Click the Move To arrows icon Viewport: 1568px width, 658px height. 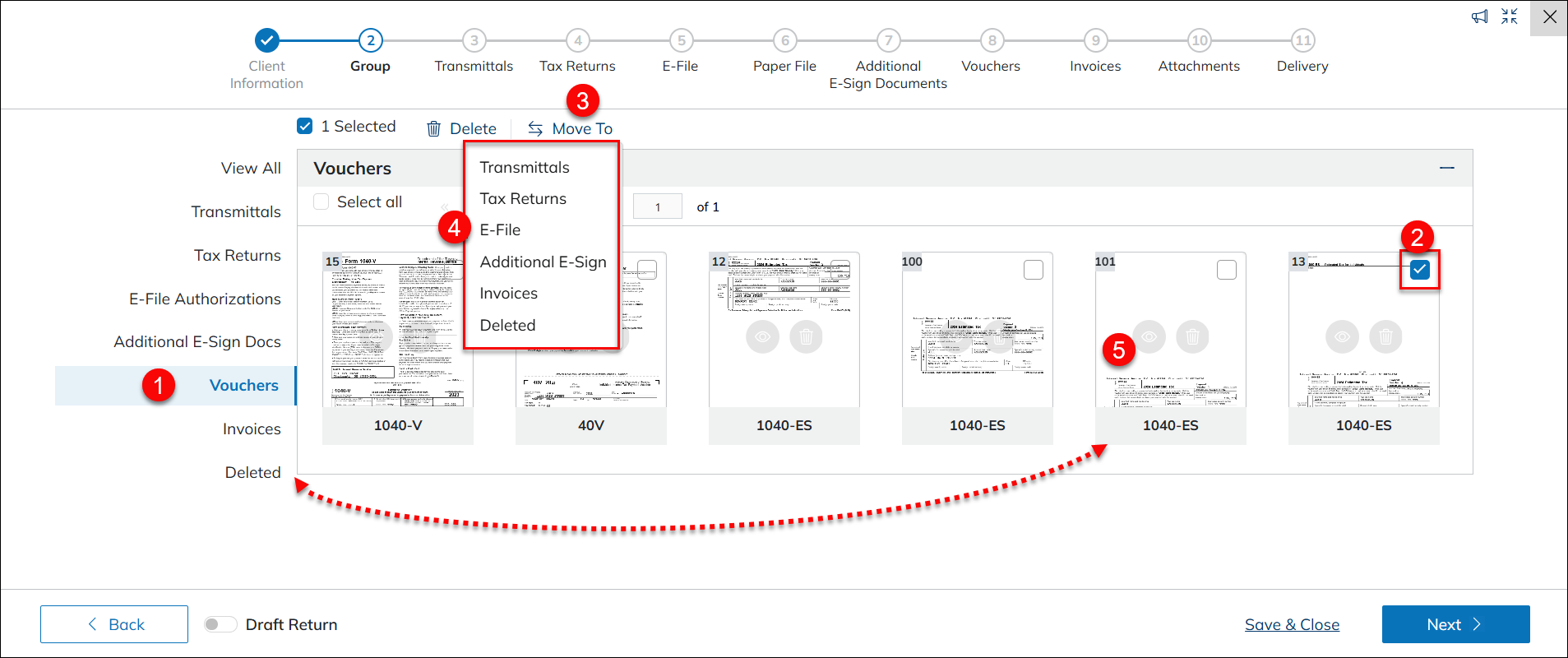click(x=535, y=128)
